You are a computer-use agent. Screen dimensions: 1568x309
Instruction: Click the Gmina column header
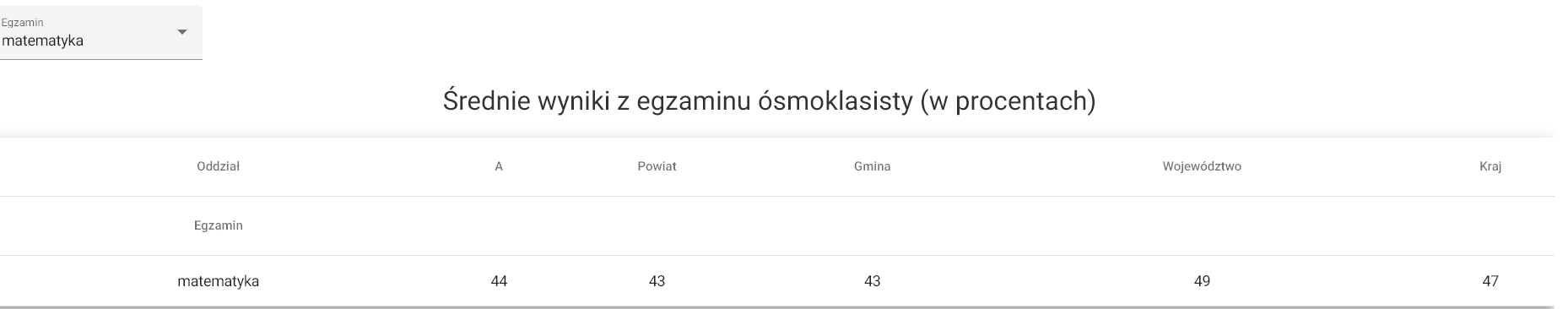(x=873, y=166)
